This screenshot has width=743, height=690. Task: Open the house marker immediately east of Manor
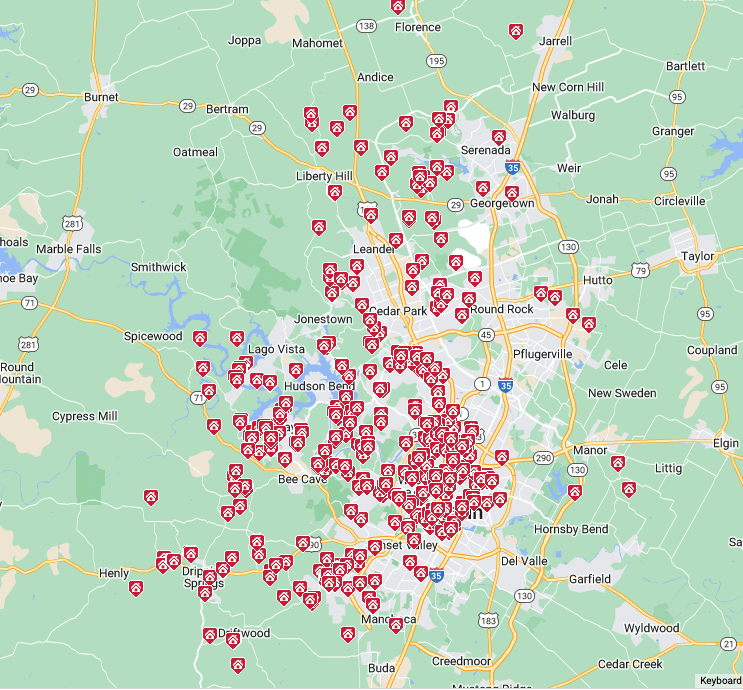(x=619, y=463)
